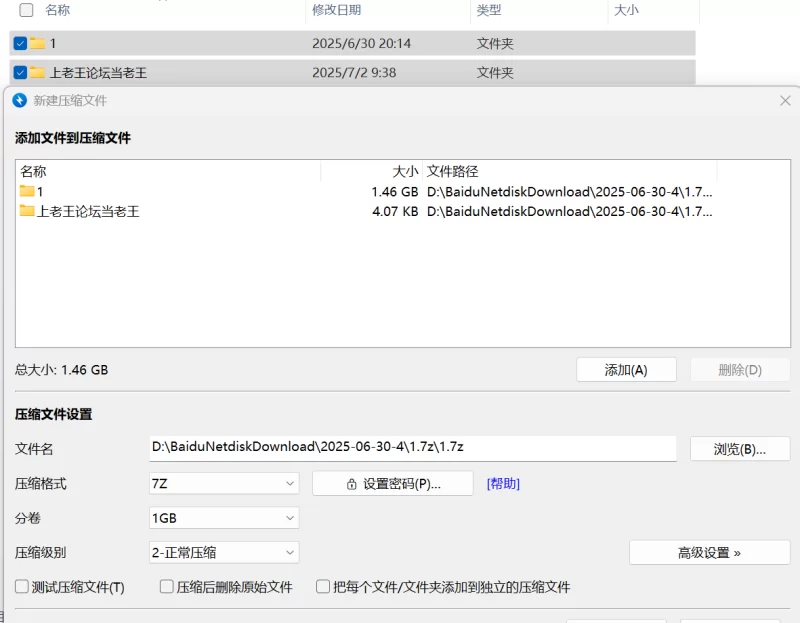The width and height of the screenshot is (800, 623).
Task: Close the 新建压缩文件 dialog
Action: [785, 101]
